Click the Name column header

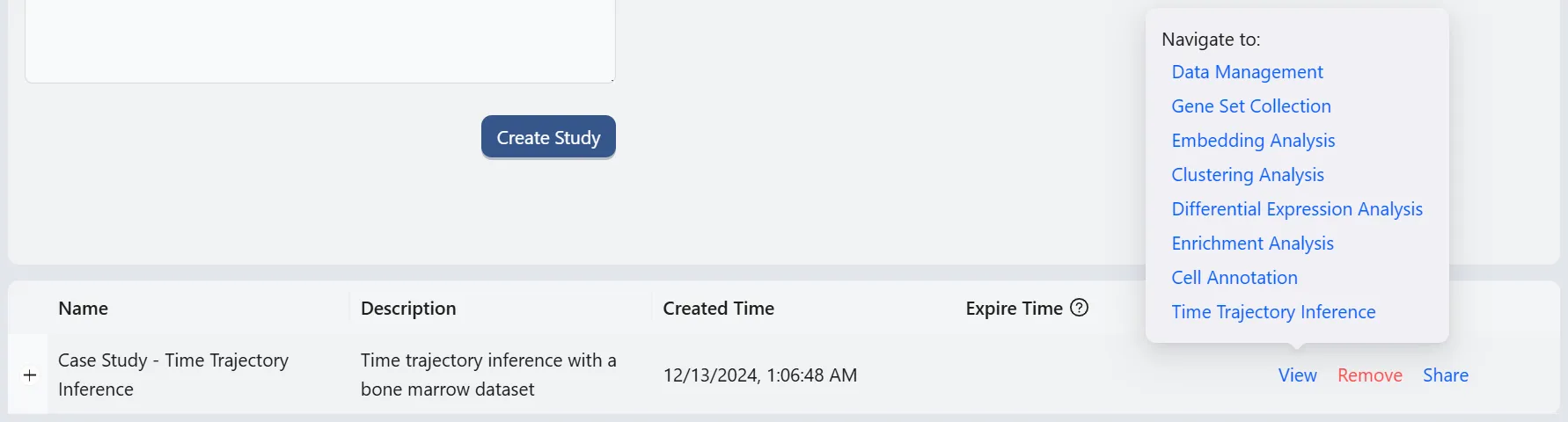click(x=83, y=309)
